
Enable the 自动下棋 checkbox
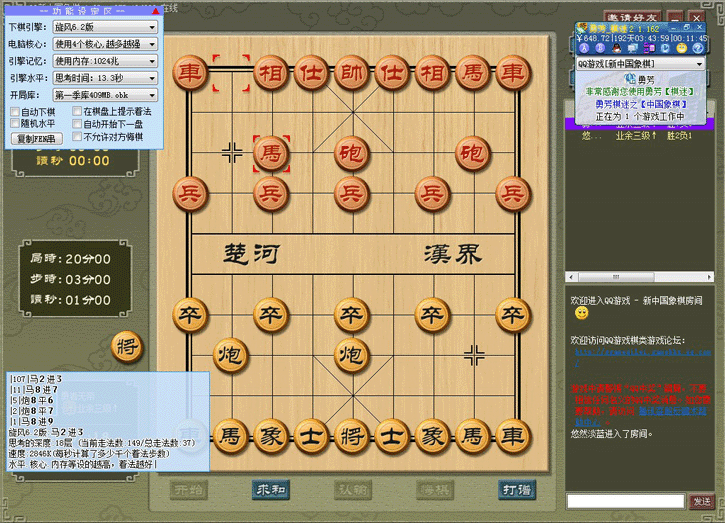pos(14,112)
